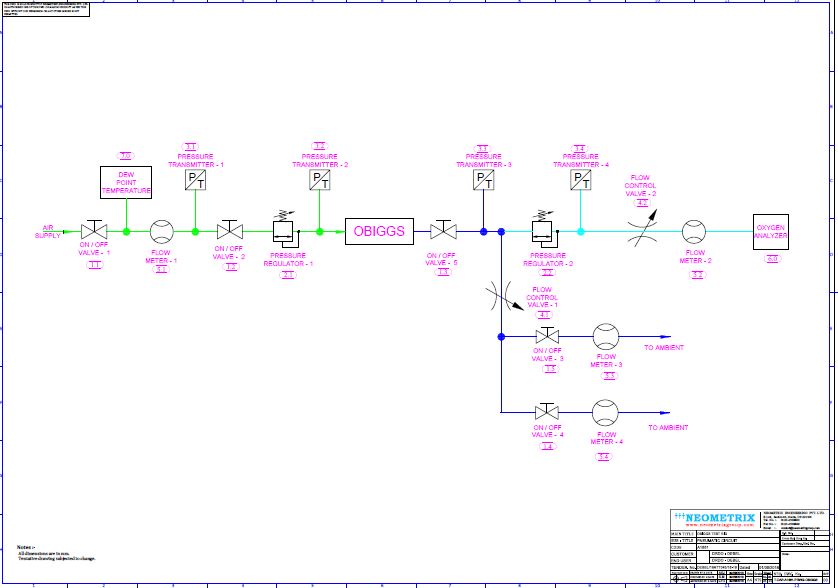Click the Pressure Regulator 2 symbol
Image resolution: width=838 pixels, height=588 pixels.
pos(545,231)
